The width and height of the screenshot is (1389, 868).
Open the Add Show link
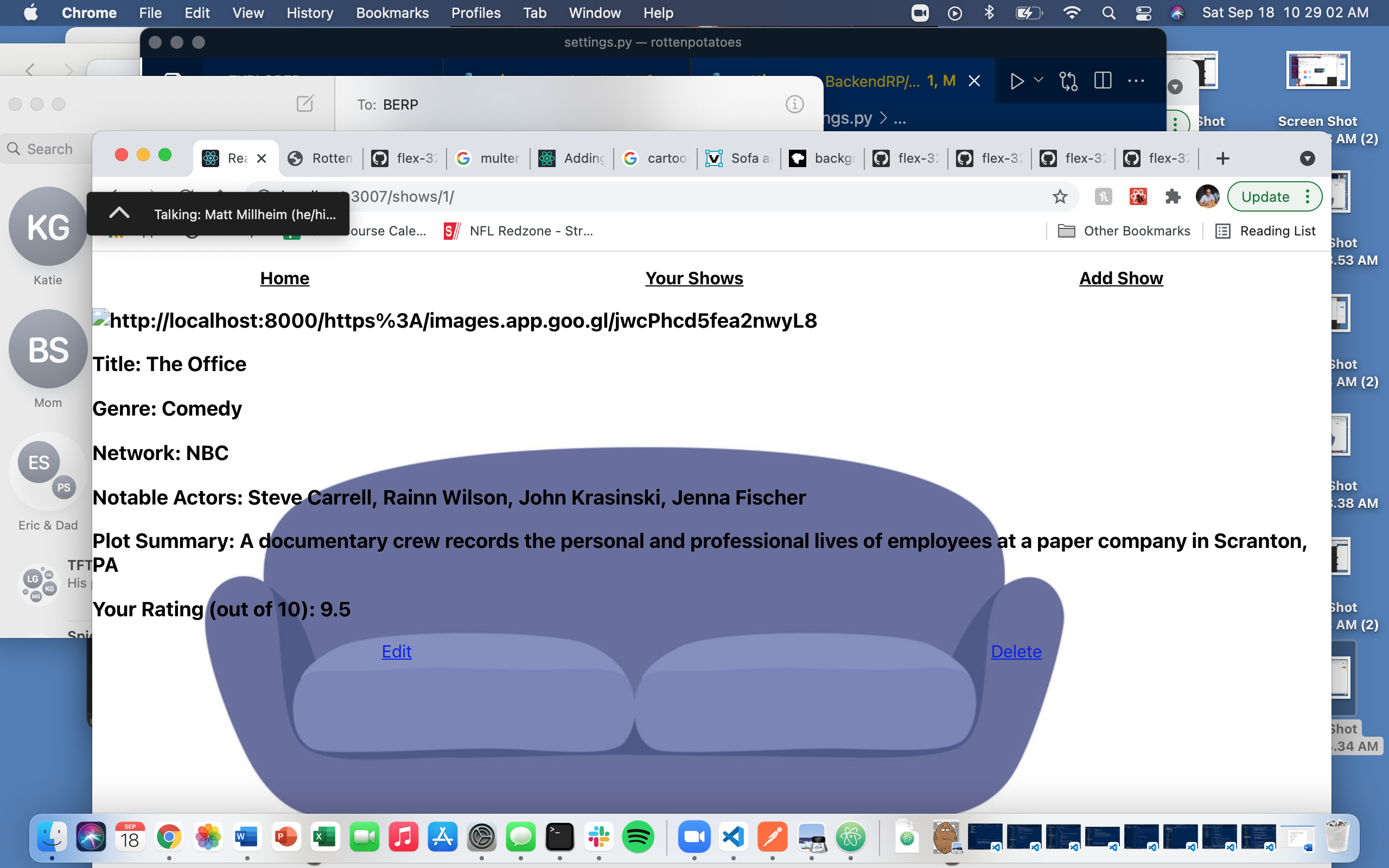(x=1121, y=278)
